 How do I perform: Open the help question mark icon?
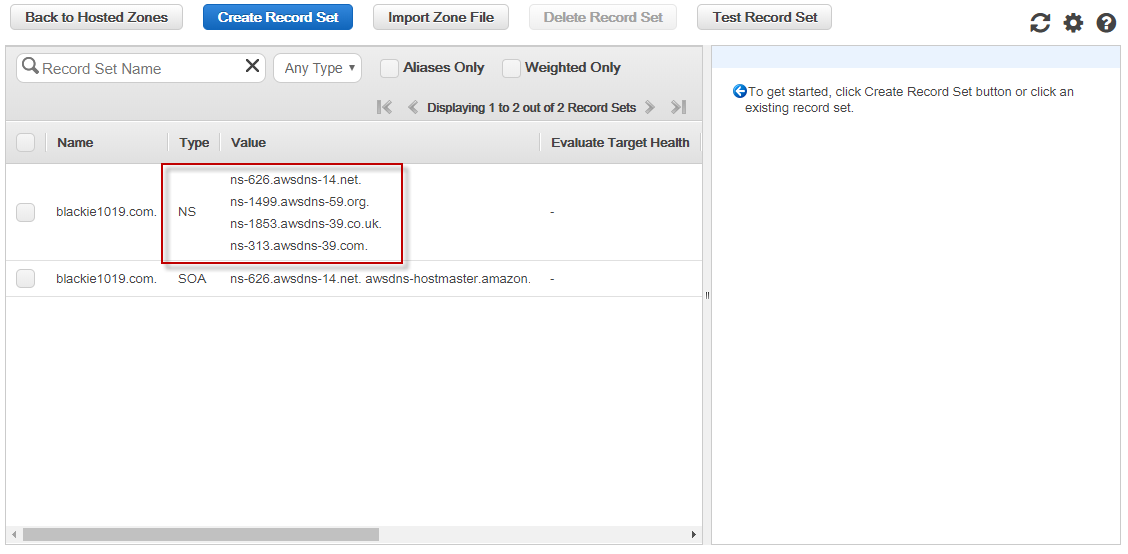(x=1106, y=23)
